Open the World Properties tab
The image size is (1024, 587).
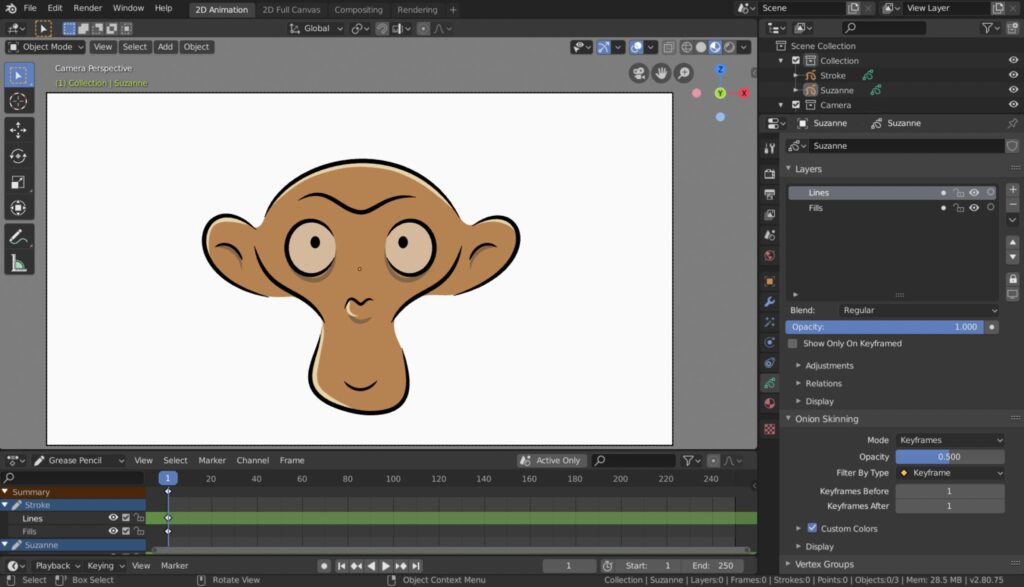tap(768, 256)
